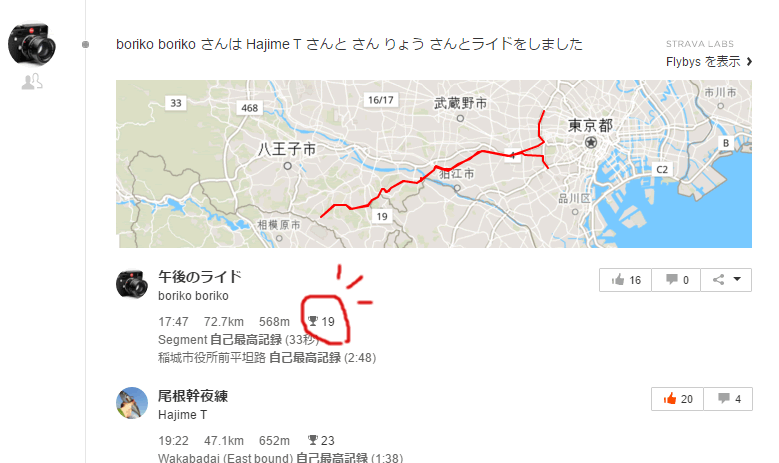The width and height of the screenshot is (779, 463).
Task: Open the boriko boriko athlete name link
Action: click(193, 296)
